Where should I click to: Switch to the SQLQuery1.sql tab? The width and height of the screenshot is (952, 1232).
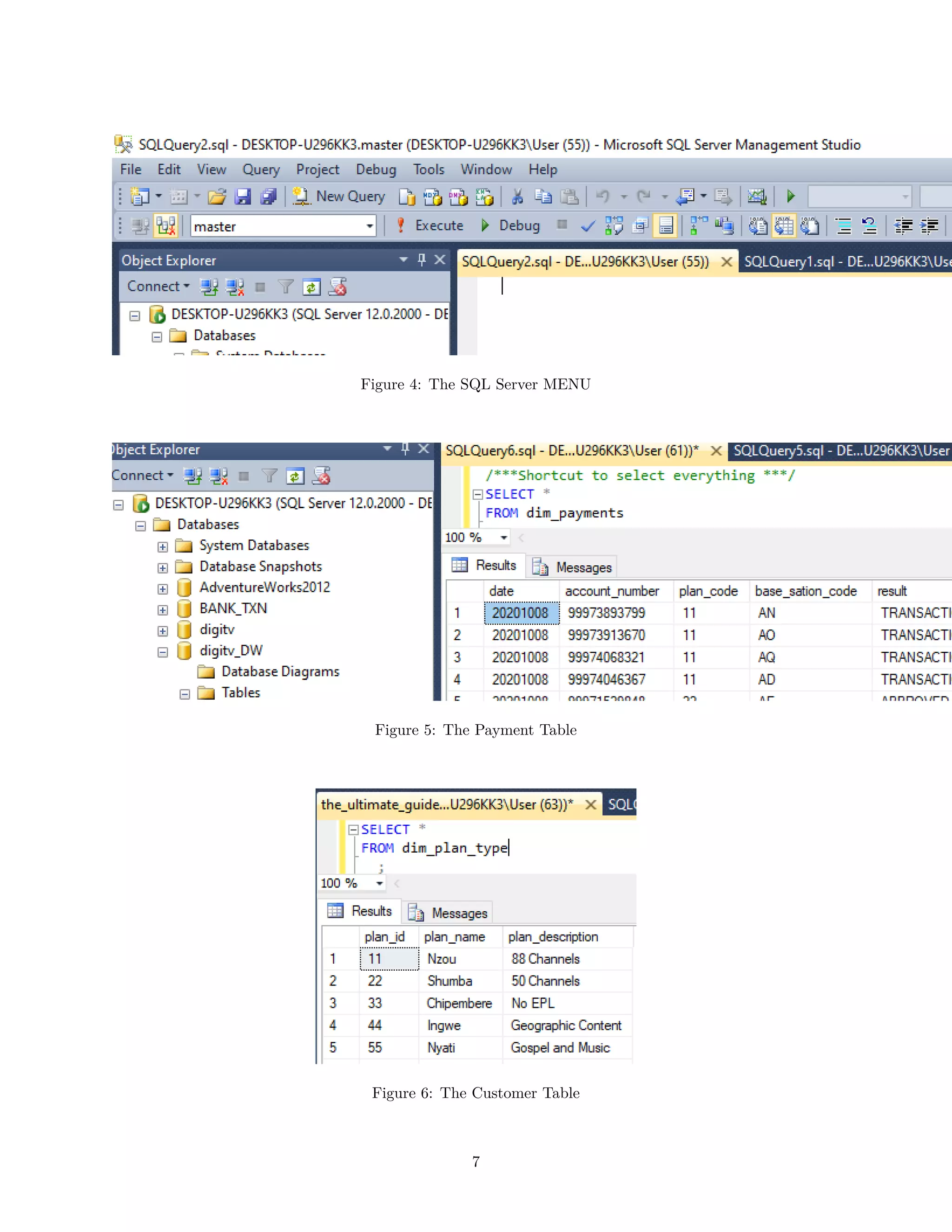point(846,262)
